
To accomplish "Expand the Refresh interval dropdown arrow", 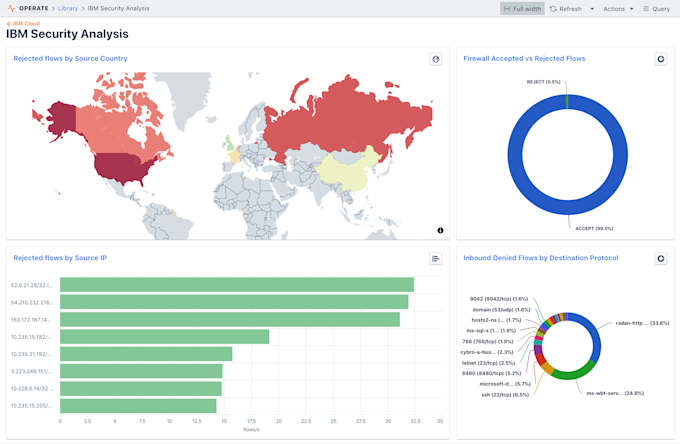I will [x=592, y=9].
